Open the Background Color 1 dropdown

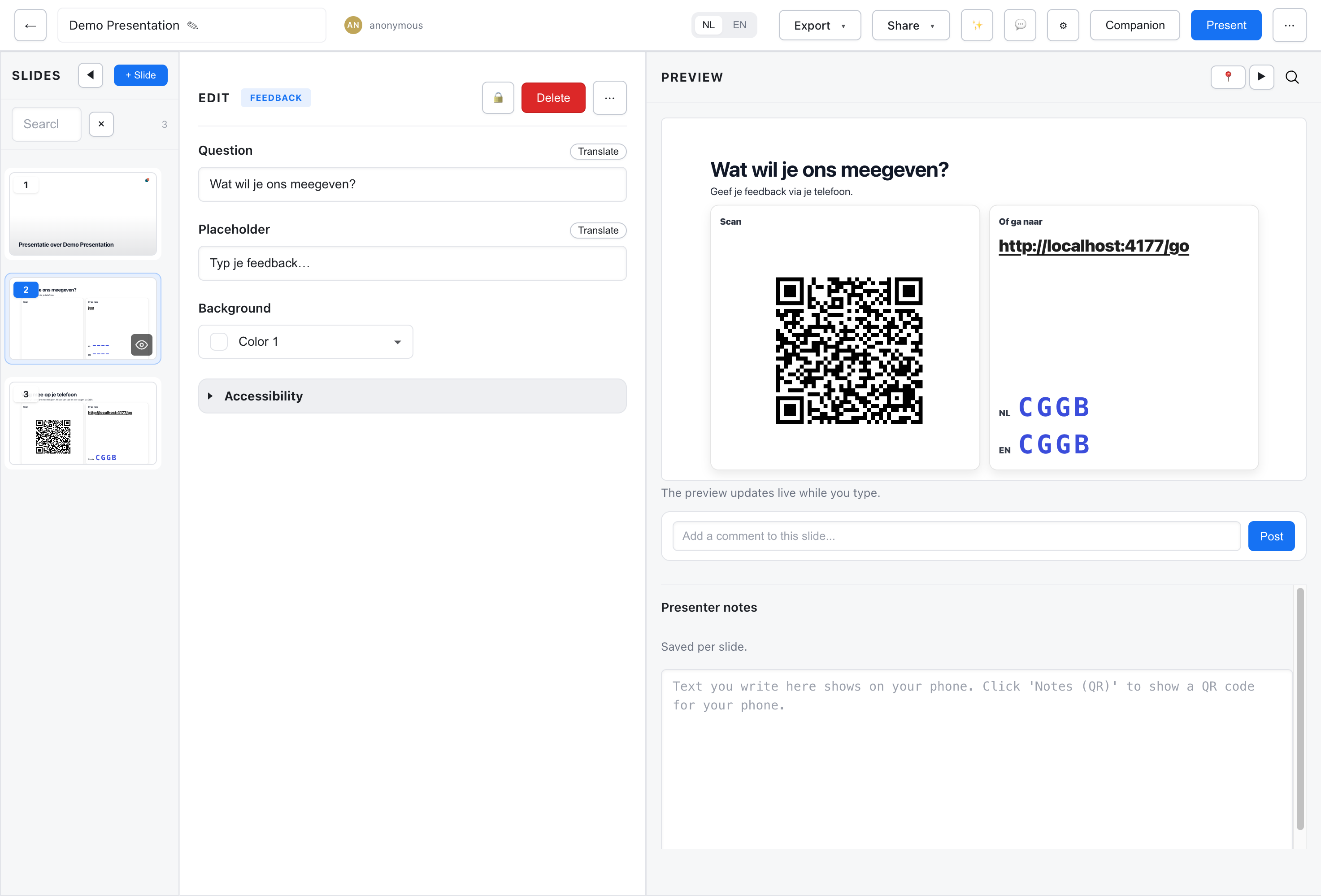click(x=306, y=342)
